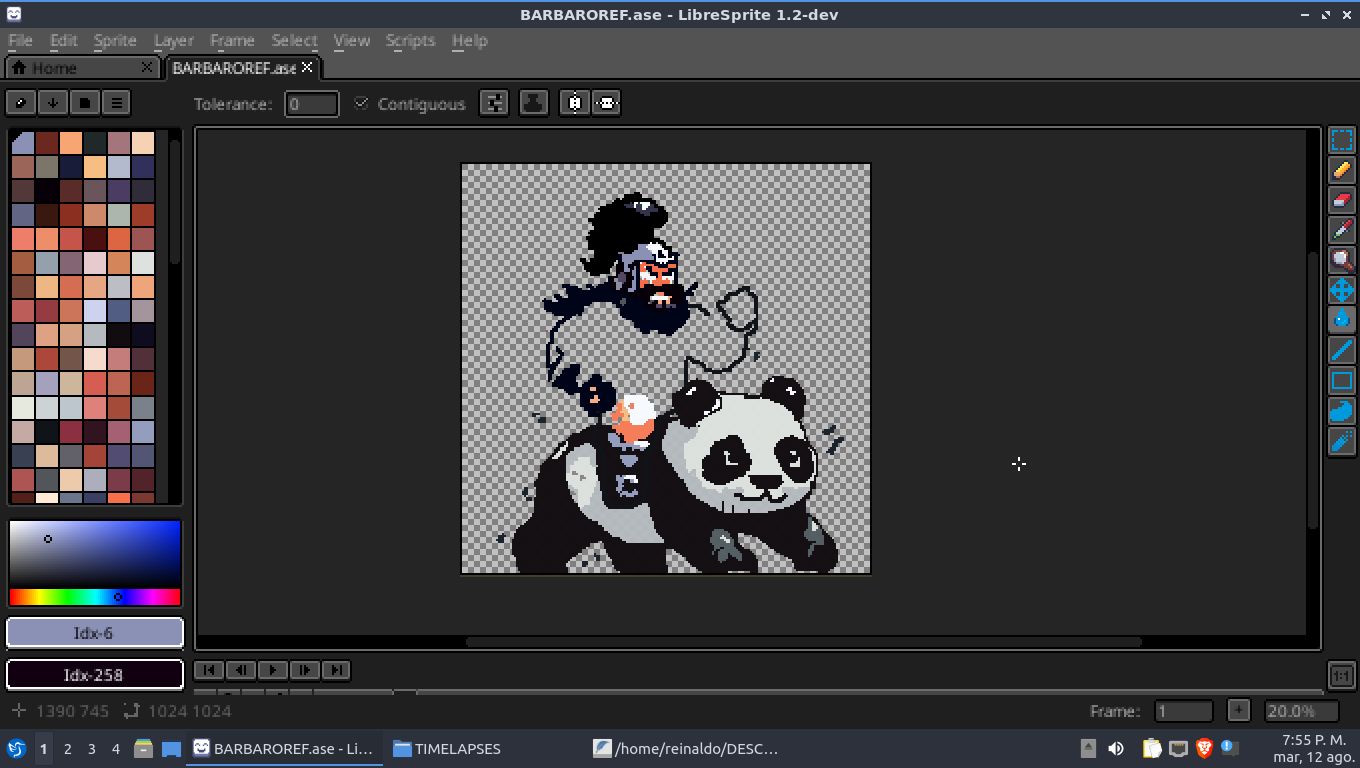Screen dimensions: 1360x768
Task: Go to the previous frame
Action: coord(240,670)
